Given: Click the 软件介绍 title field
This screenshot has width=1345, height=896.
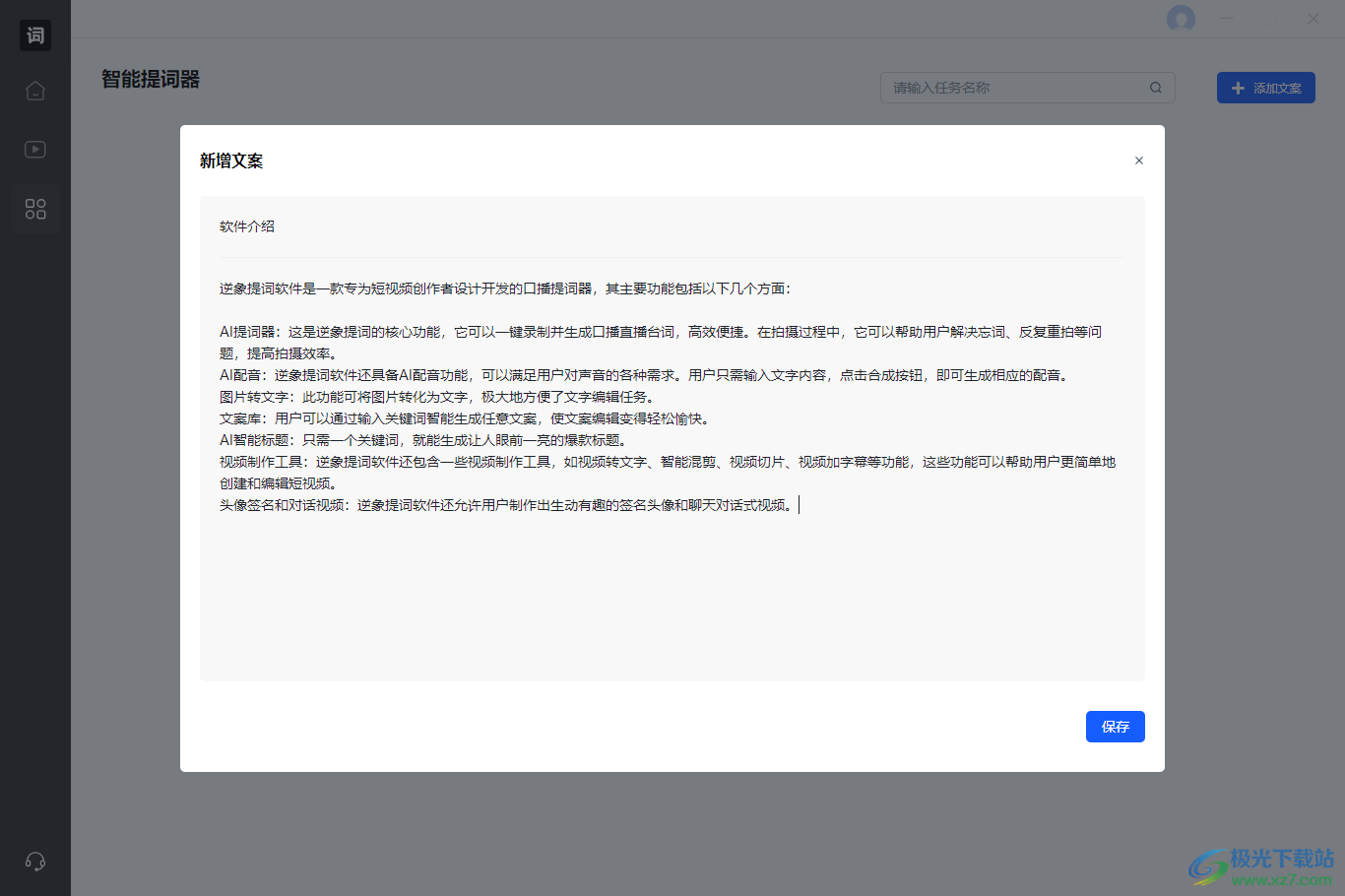Looking at the screenshot, I should 672,226.
